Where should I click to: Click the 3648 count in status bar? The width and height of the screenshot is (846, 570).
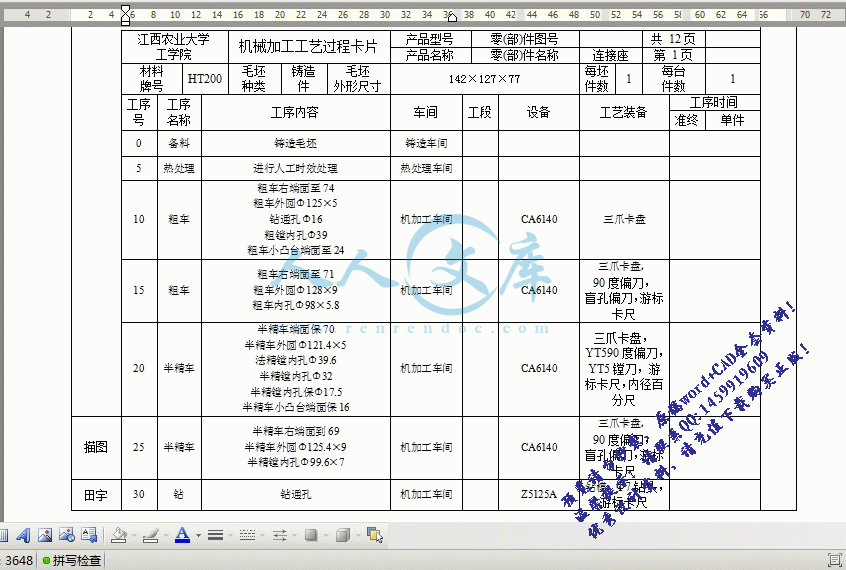pos(19,561)
